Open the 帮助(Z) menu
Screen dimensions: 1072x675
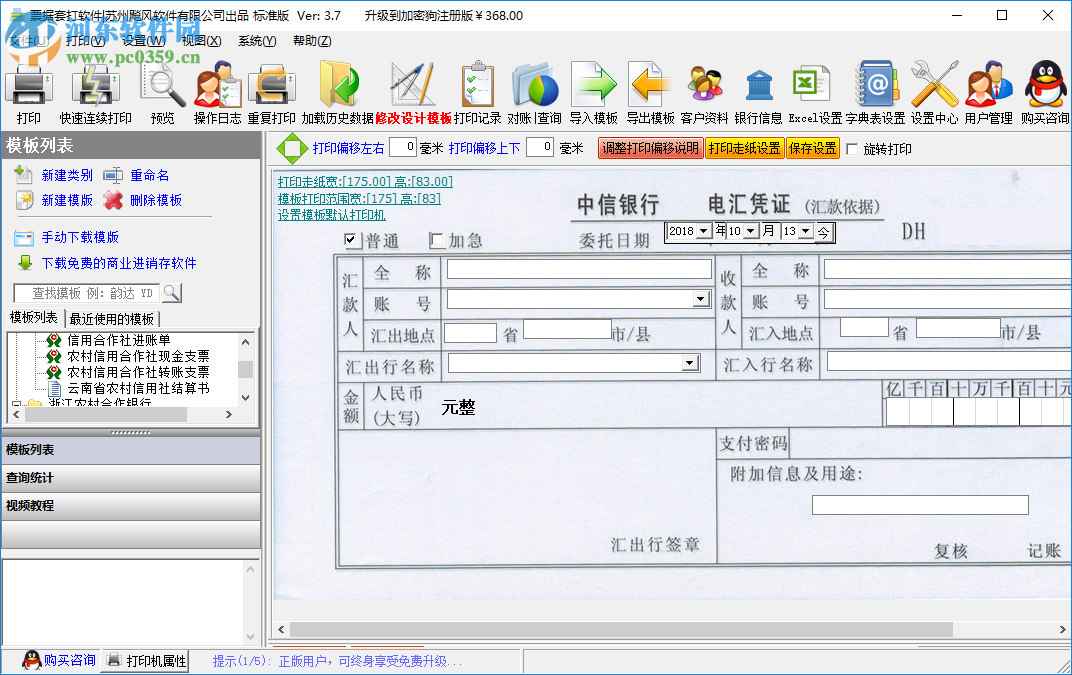(x=312, y=41)
